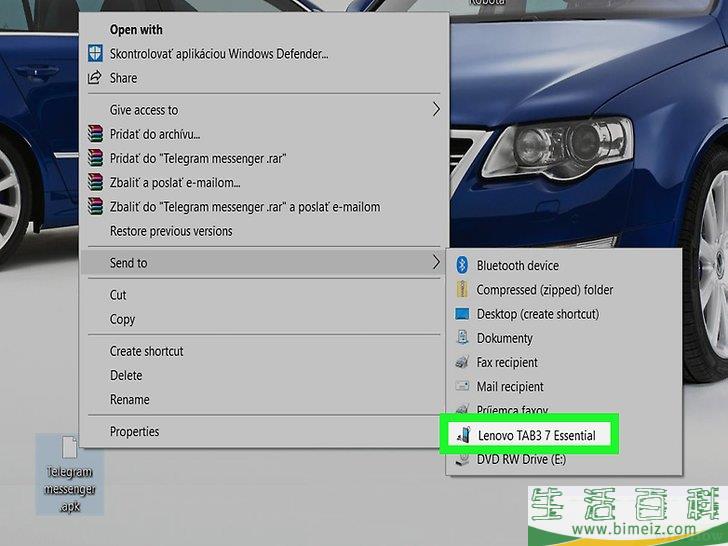Viewport: 728px width, 546px height.
Task: Click the zipped folder icon
Action: [462, 289]
